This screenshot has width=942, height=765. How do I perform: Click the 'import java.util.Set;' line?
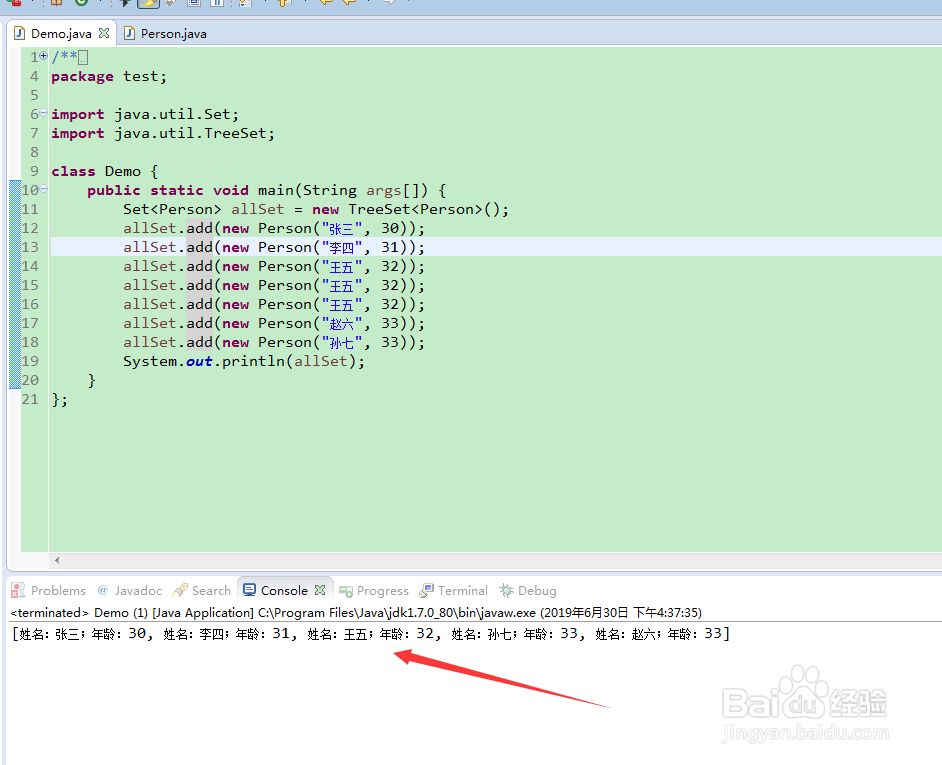pyautogui.click(x=145, y=114)
